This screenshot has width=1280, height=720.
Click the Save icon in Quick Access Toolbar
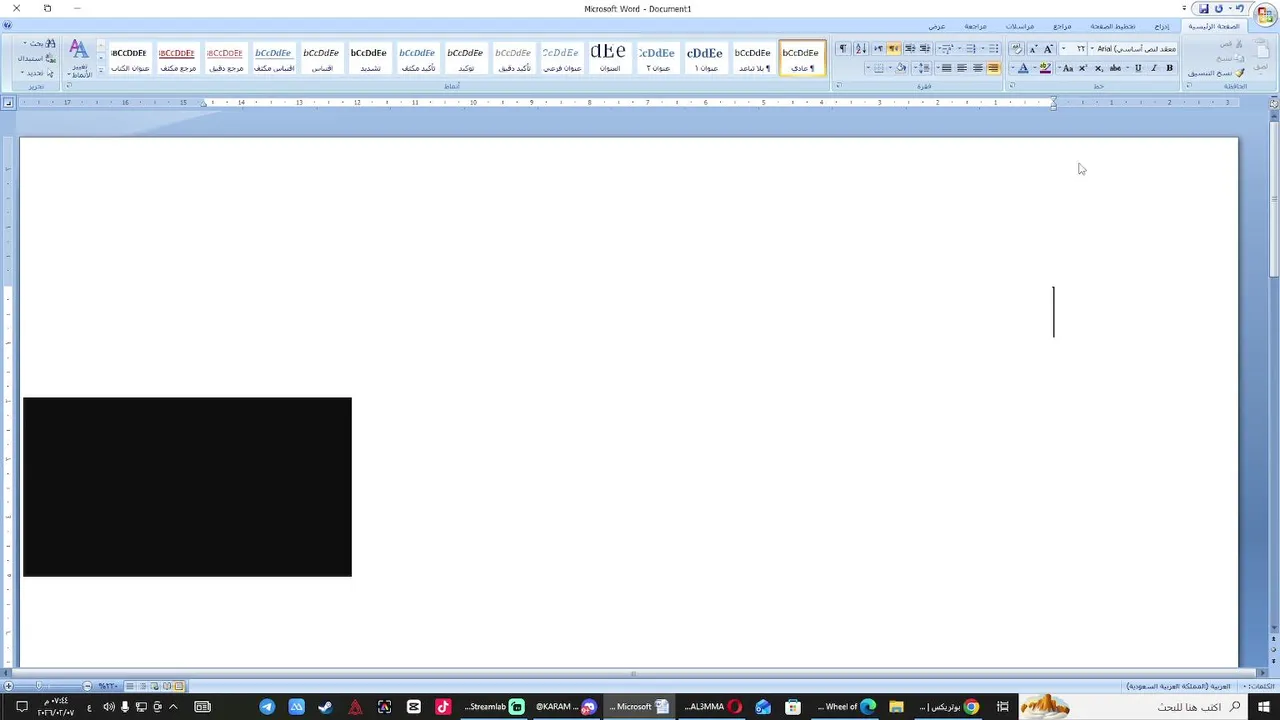(1204, 8)
